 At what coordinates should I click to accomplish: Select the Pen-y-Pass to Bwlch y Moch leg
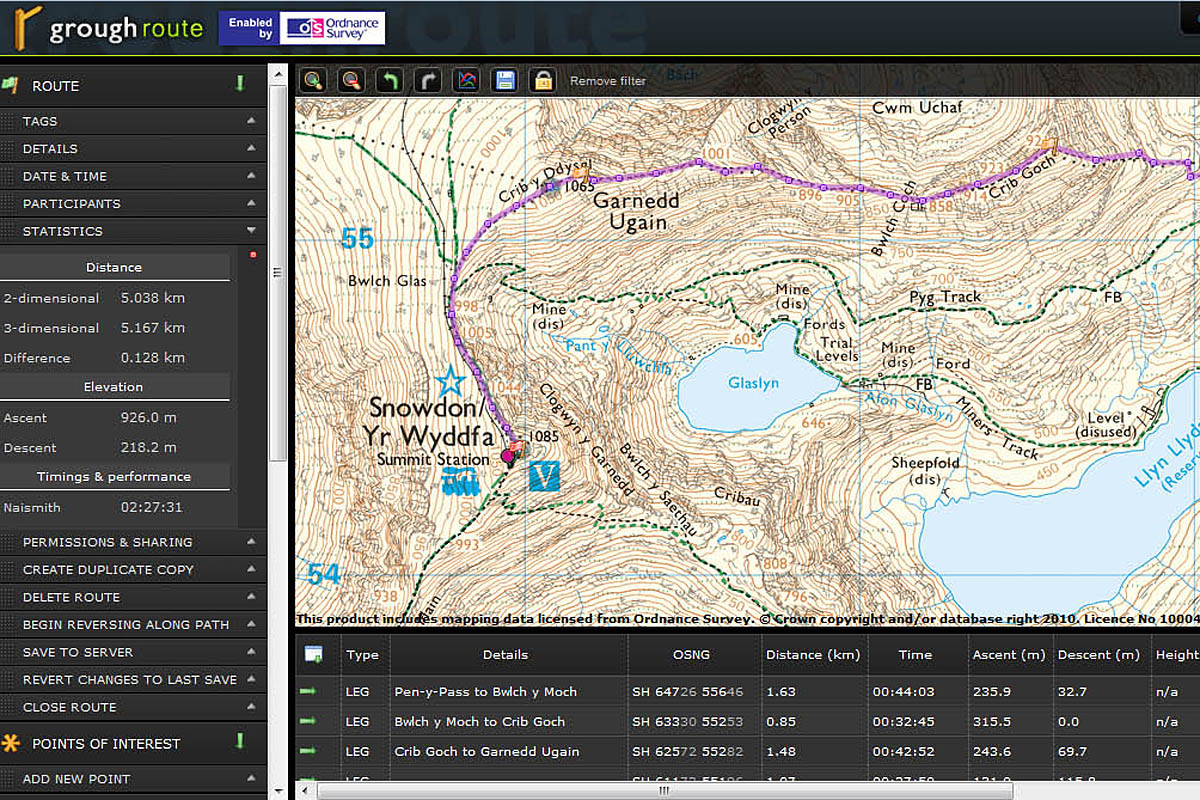click(x=485, y=692)
